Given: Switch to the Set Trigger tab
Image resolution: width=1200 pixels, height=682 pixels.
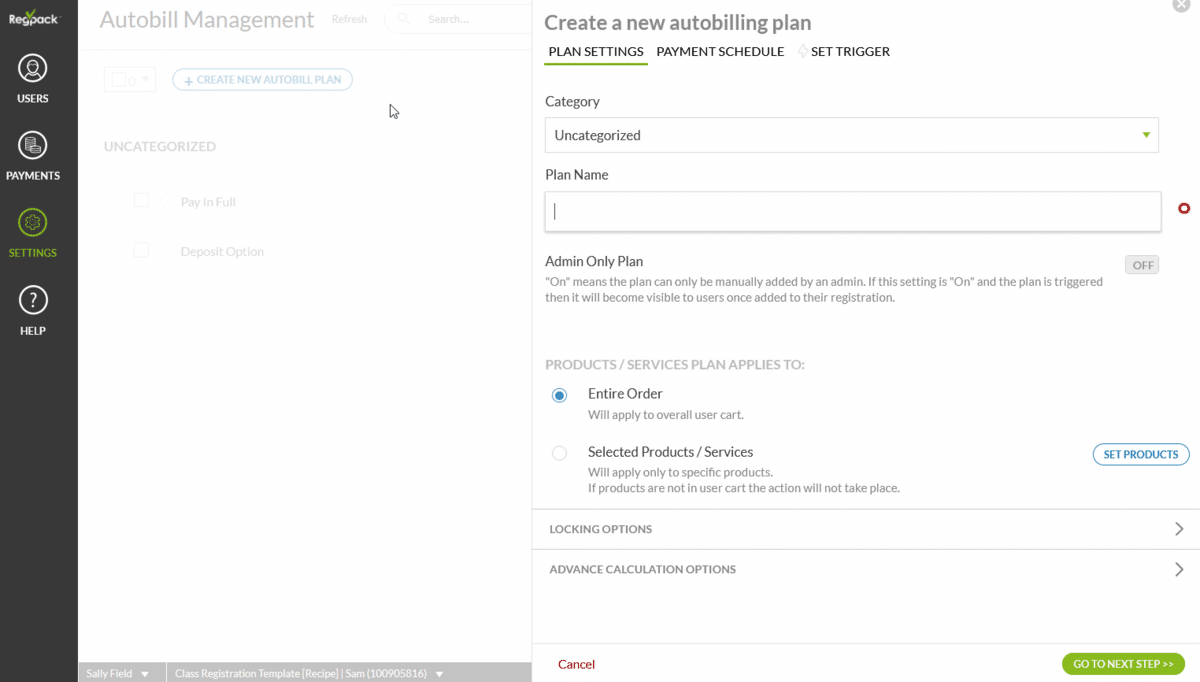Looking at the screenshot, I should pos(849,51).
